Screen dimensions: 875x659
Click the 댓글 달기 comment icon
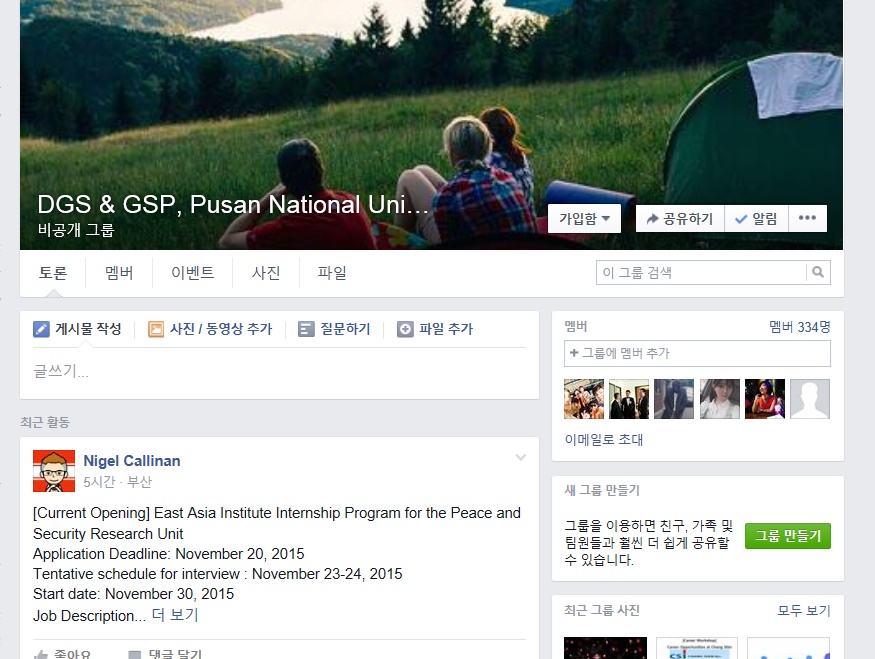(134, 655)
